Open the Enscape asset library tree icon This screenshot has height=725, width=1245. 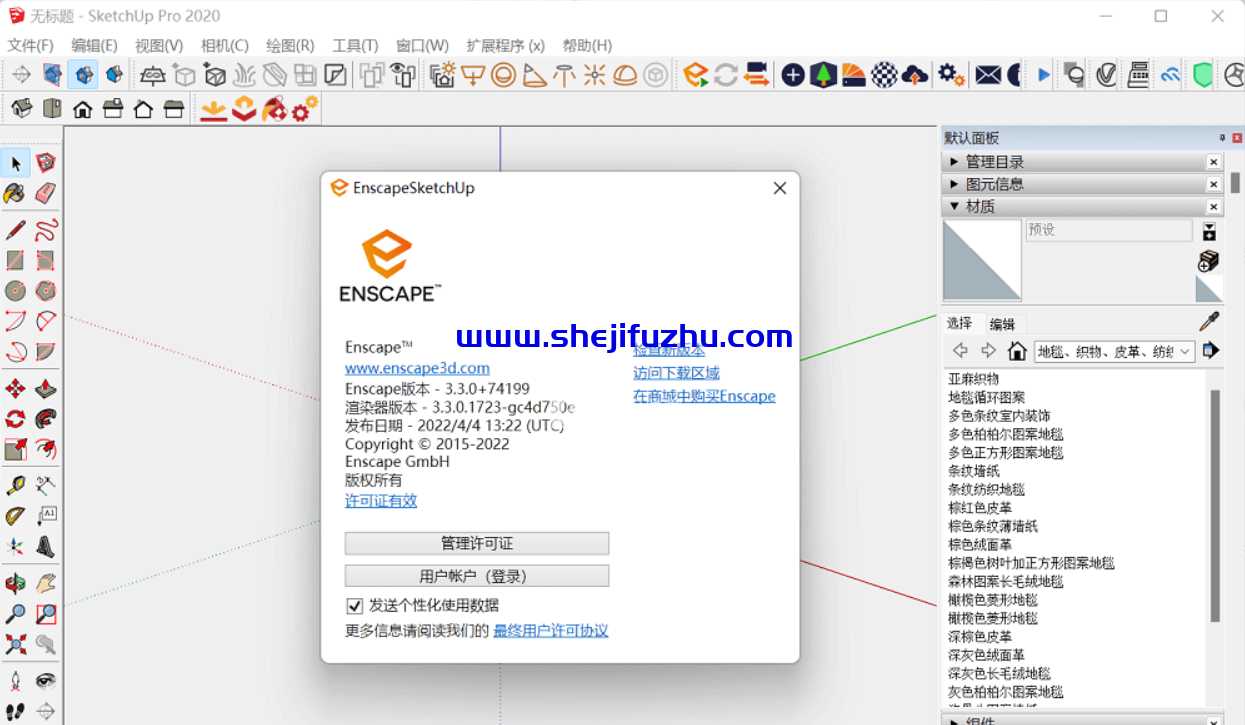(823, 74)
